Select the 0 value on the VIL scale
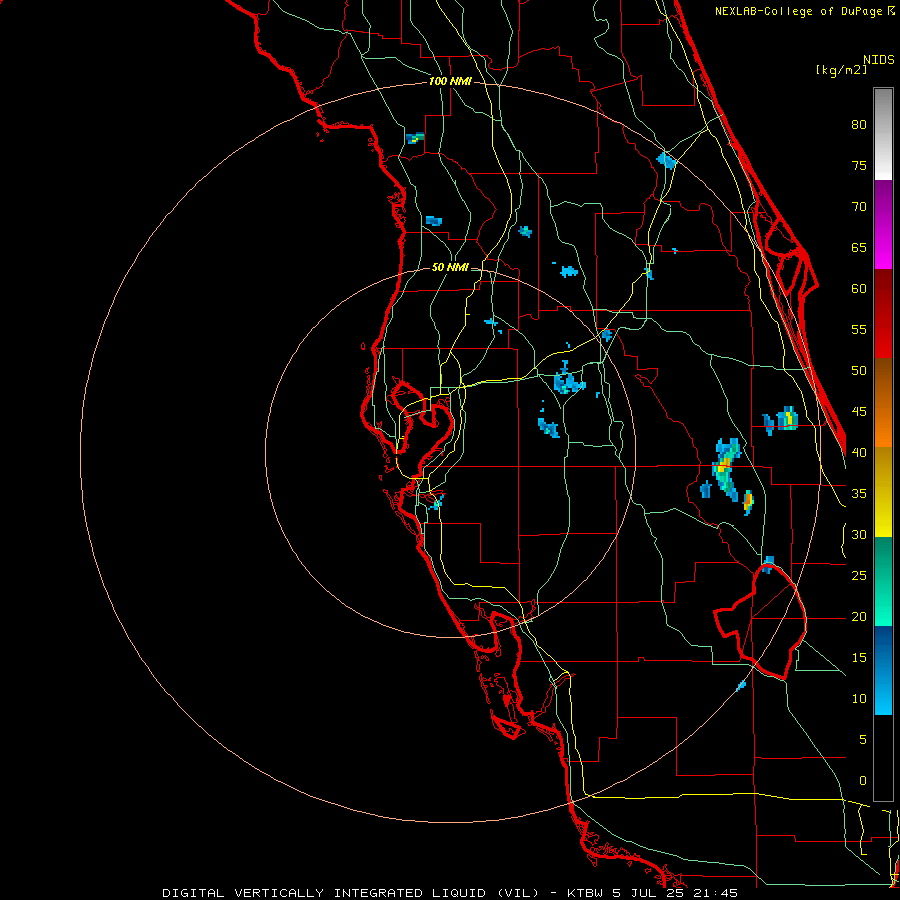900x900 pixels. 863,781
